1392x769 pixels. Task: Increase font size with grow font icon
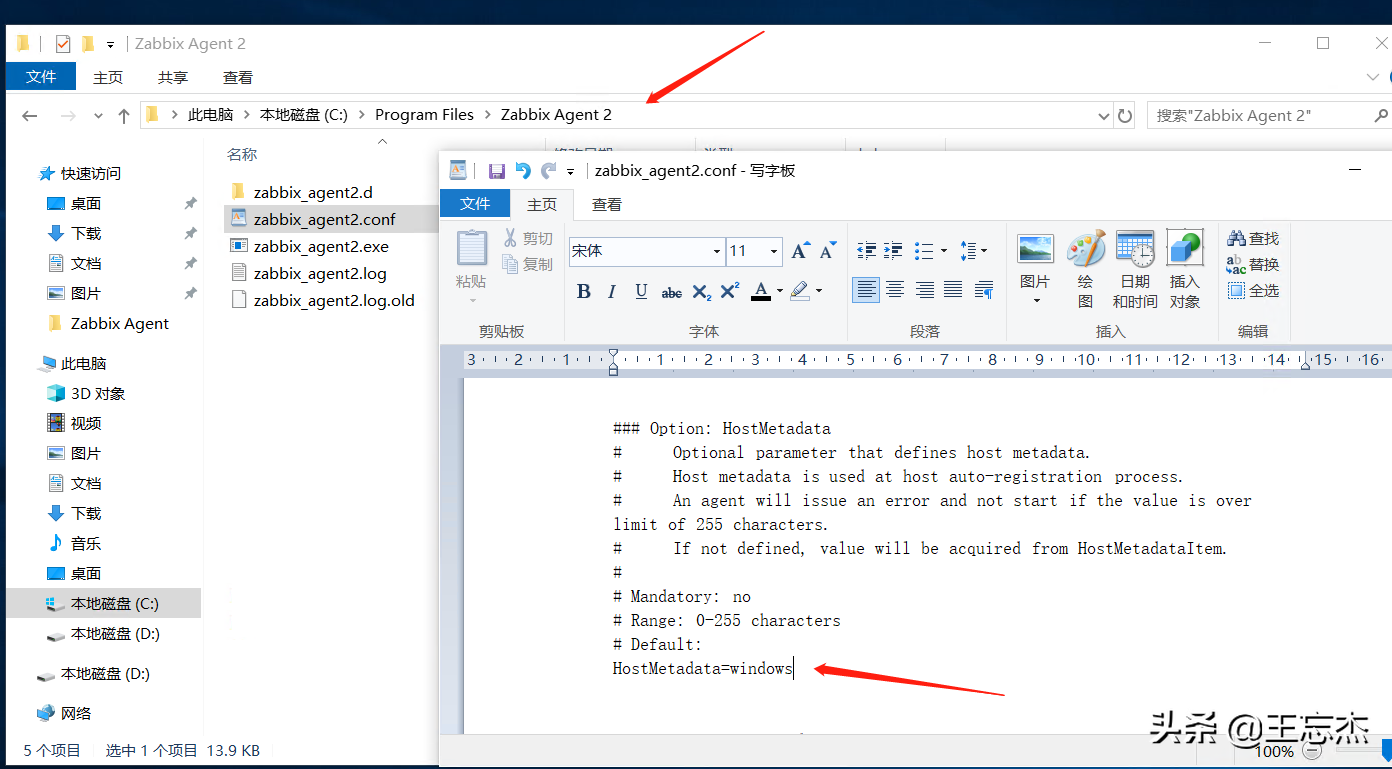(x=799, y=251)
